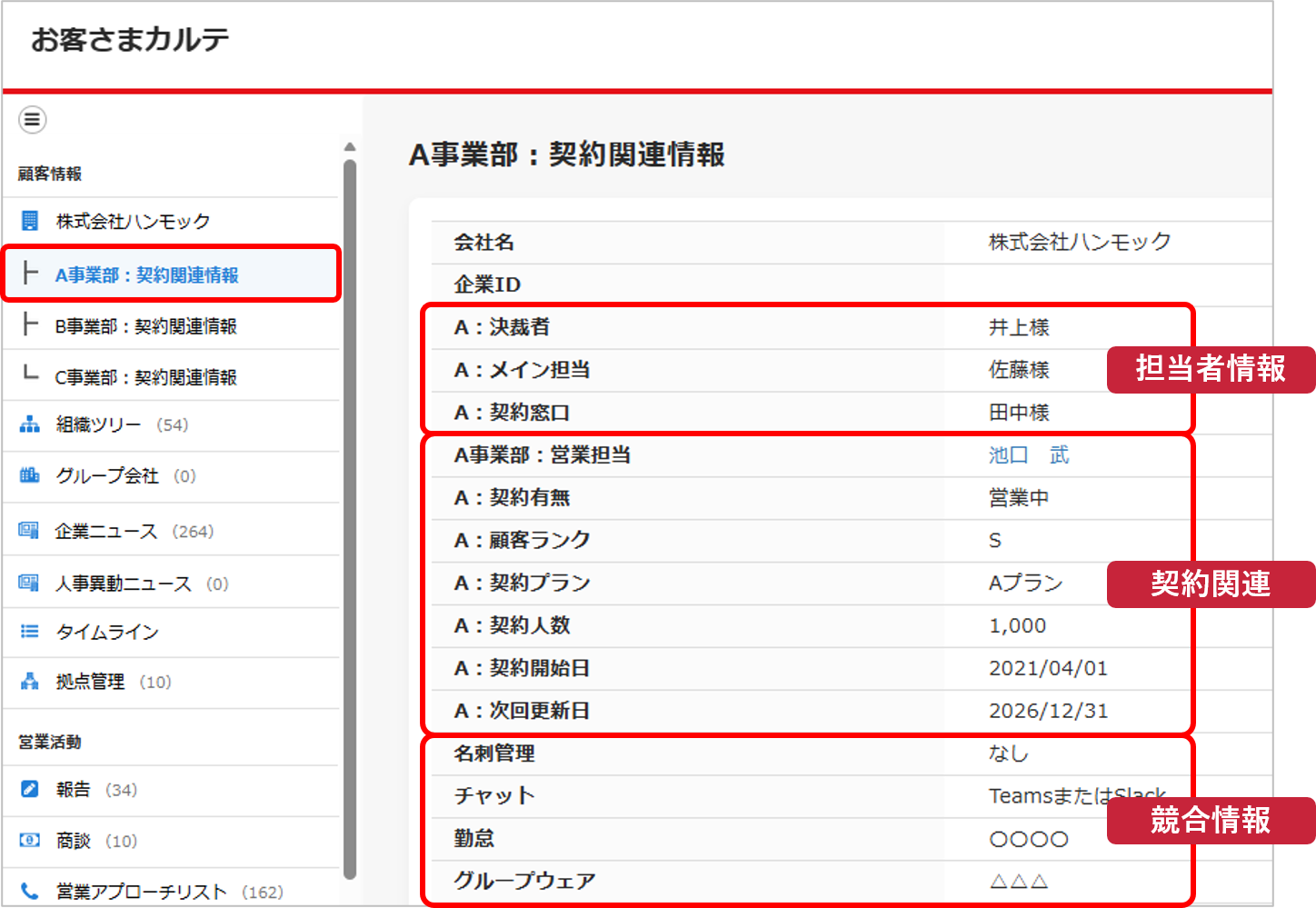
Task: Click the A事業部：営業担当 field label
Action: [542, 455]
